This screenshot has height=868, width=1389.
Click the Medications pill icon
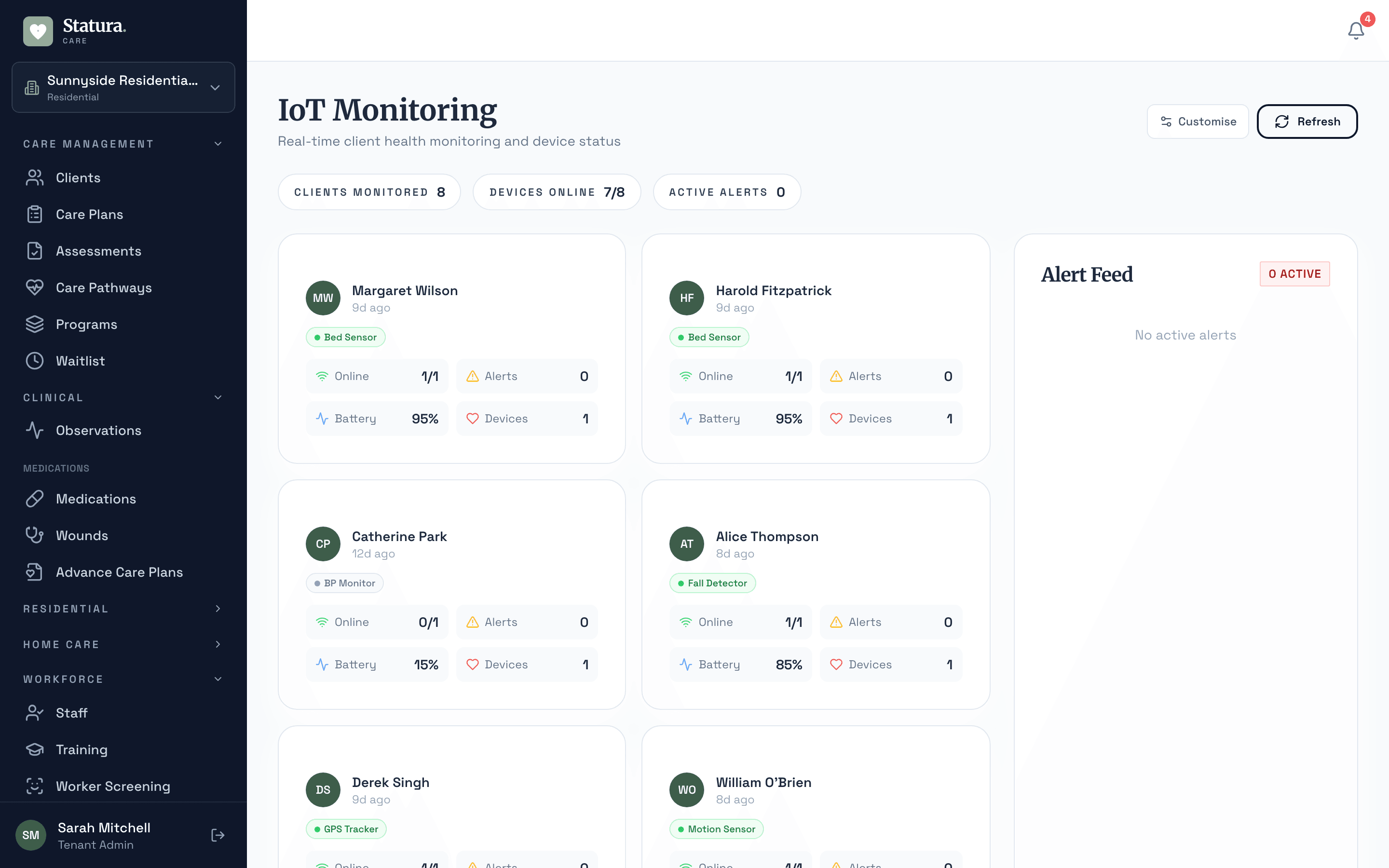[34, 499]
